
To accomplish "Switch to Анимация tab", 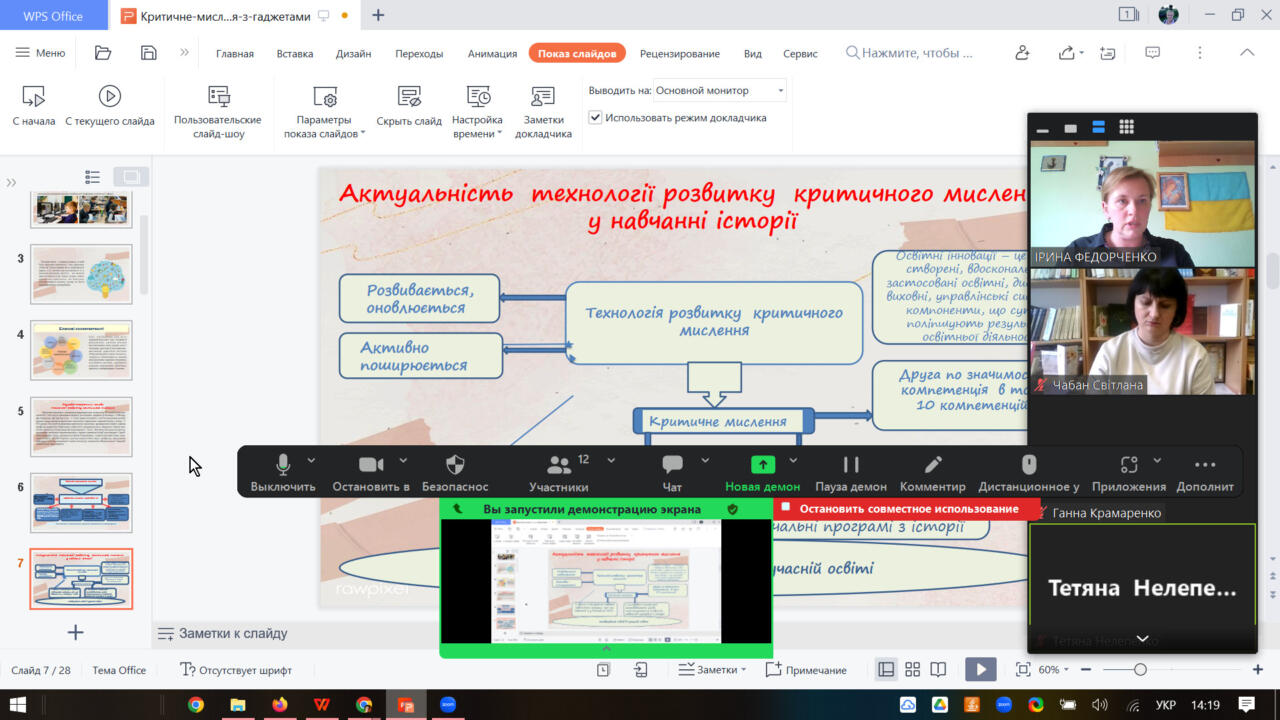I will tap(492, 53).
